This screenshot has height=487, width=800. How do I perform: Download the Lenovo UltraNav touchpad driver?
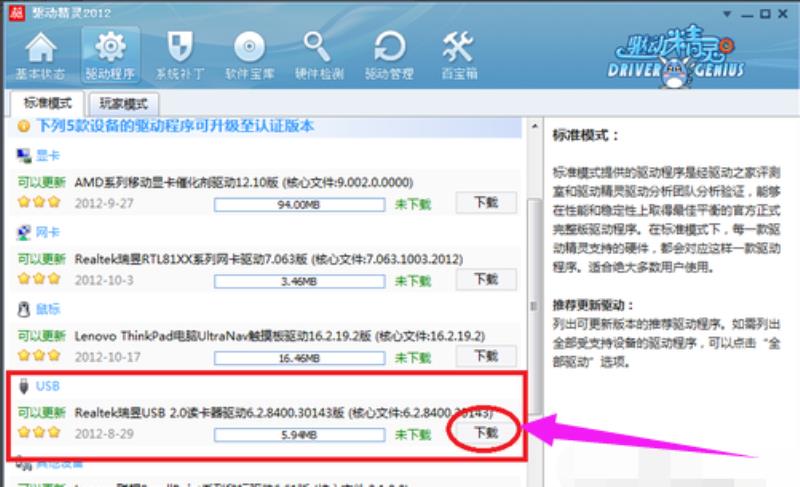[486, 356]
